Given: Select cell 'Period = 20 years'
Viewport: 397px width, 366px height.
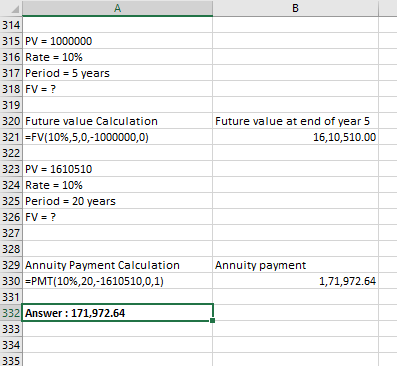Looking at the screenshot, I should [117, 201].
